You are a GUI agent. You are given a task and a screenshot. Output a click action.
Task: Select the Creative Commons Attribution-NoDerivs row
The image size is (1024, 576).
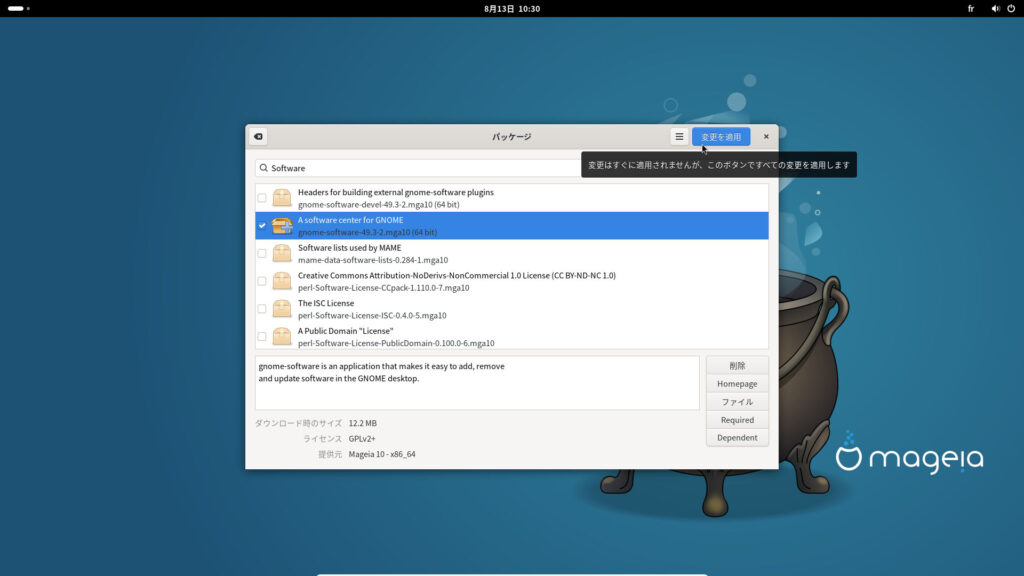point(511,281)
